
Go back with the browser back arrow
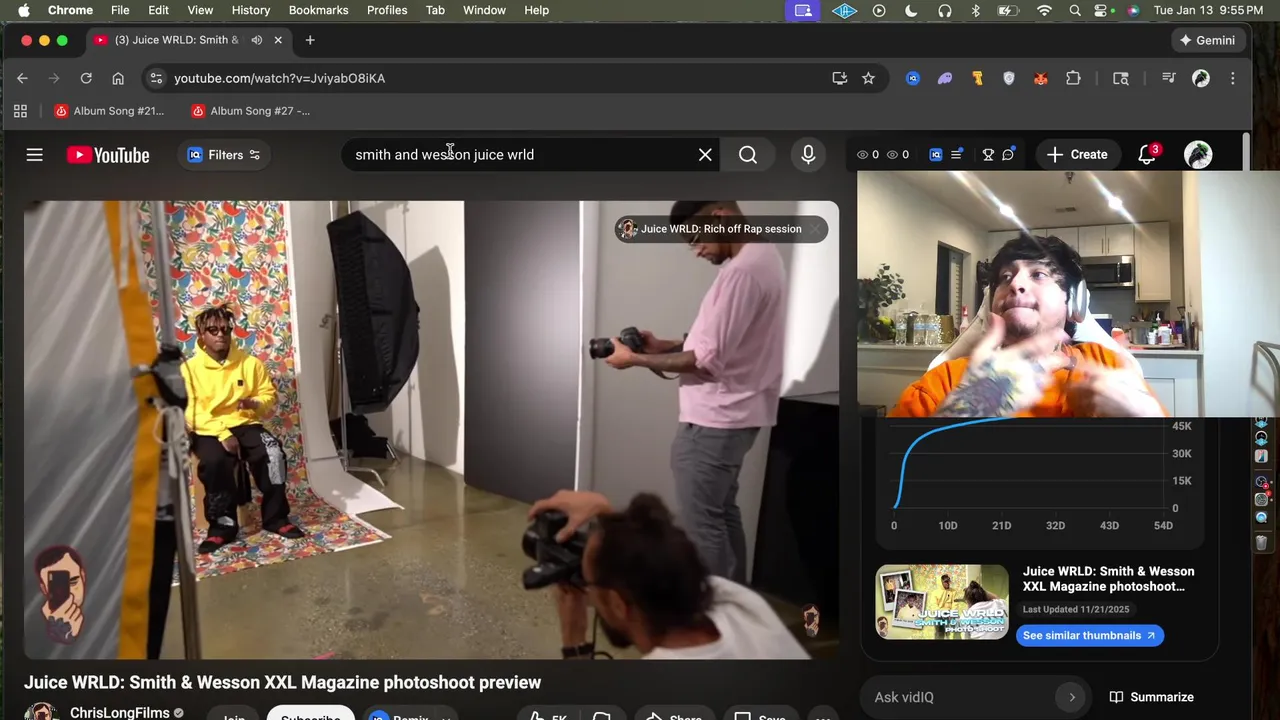pyautogui.click(x=22, y=78)
